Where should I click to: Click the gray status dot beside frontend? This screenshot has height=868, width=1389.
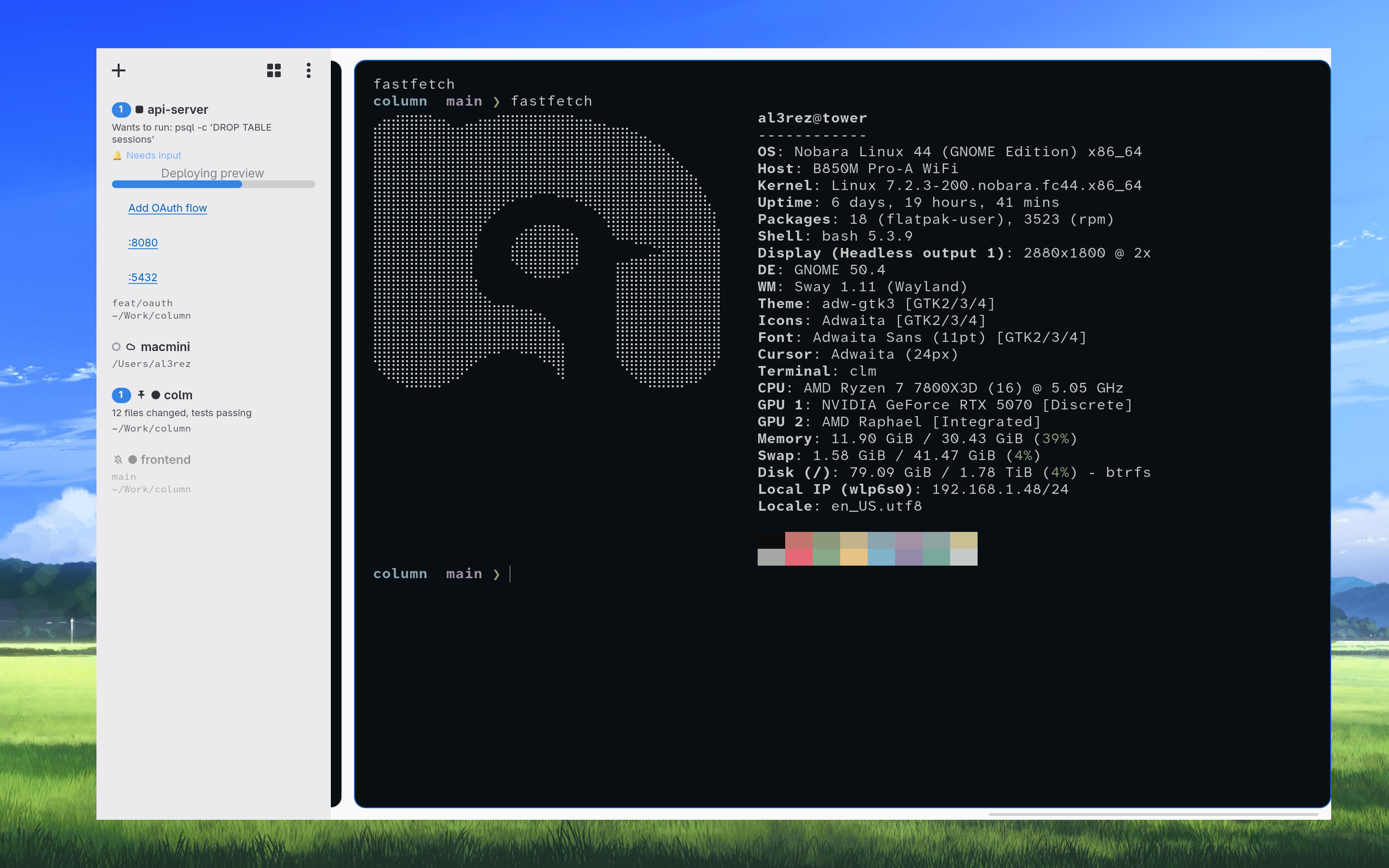133,459
